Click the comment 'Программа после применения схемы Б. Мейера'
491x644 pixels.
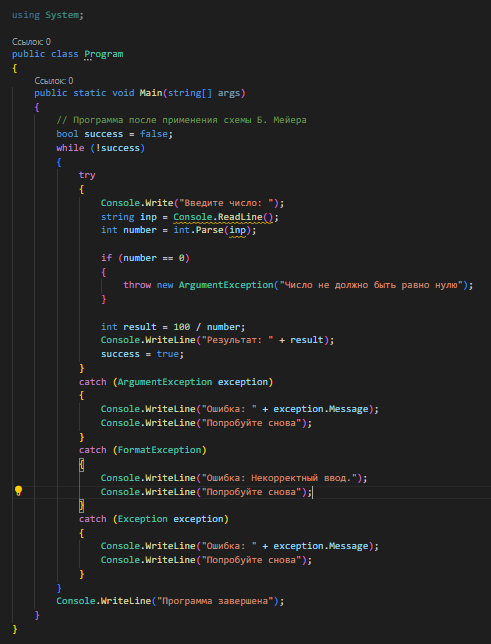[x=181, y=120]
